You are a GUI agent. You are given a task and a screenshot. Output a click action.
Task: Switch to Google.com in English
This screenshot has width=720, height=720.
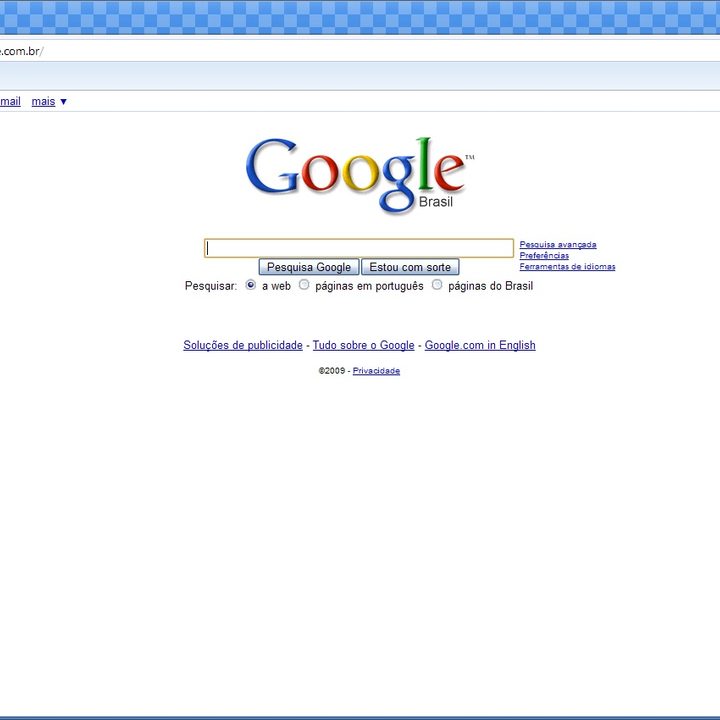click(x=480, y=346)
